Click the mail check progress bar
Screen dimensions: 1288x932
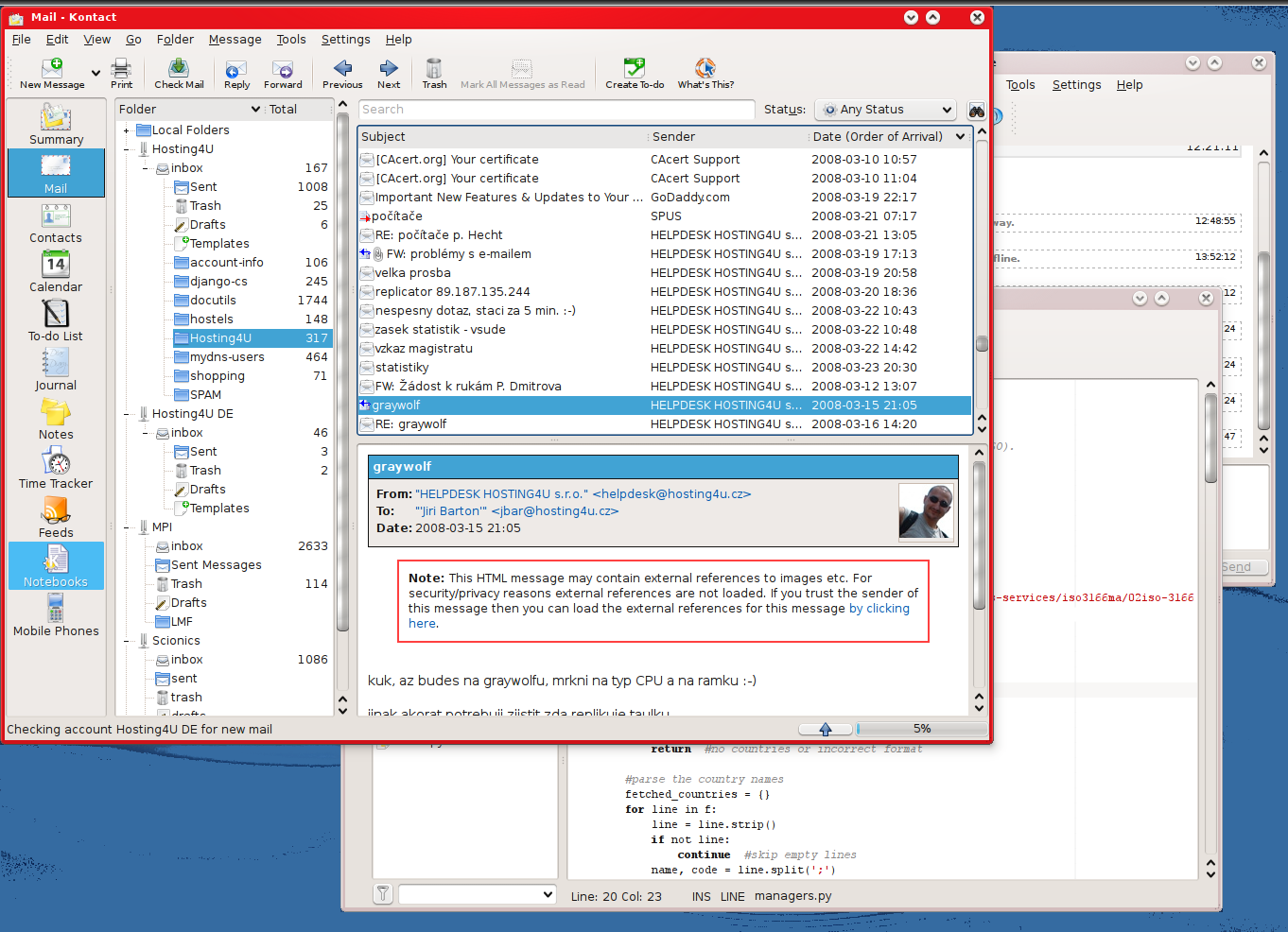pyautogui.click(x=922, y=729)
